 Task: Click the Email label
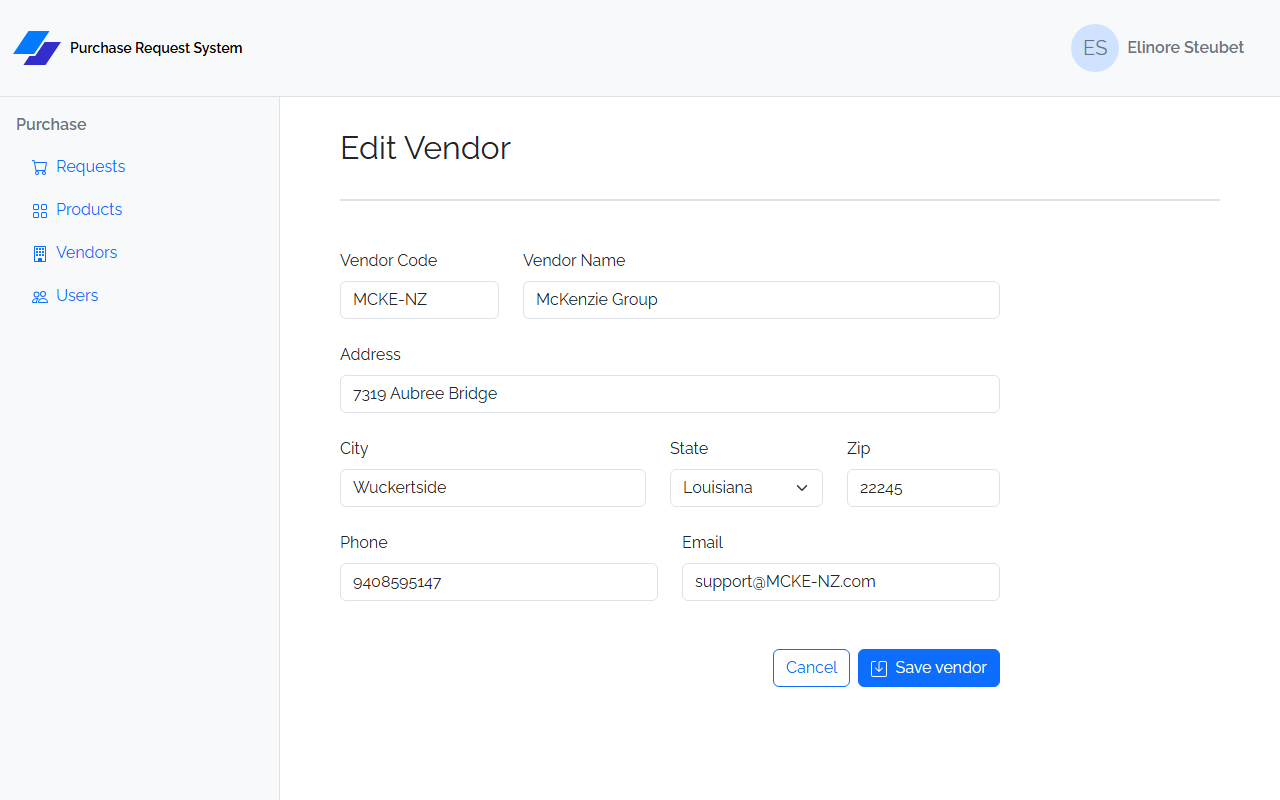coord(702,542)
